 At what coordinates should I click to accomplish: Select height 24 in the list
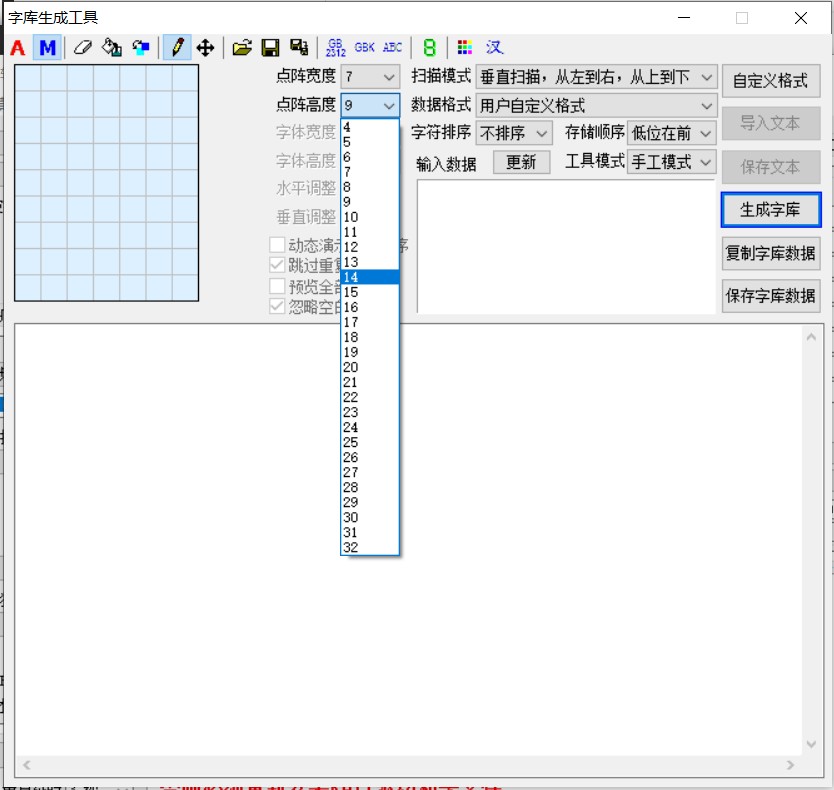pos(370,427)
